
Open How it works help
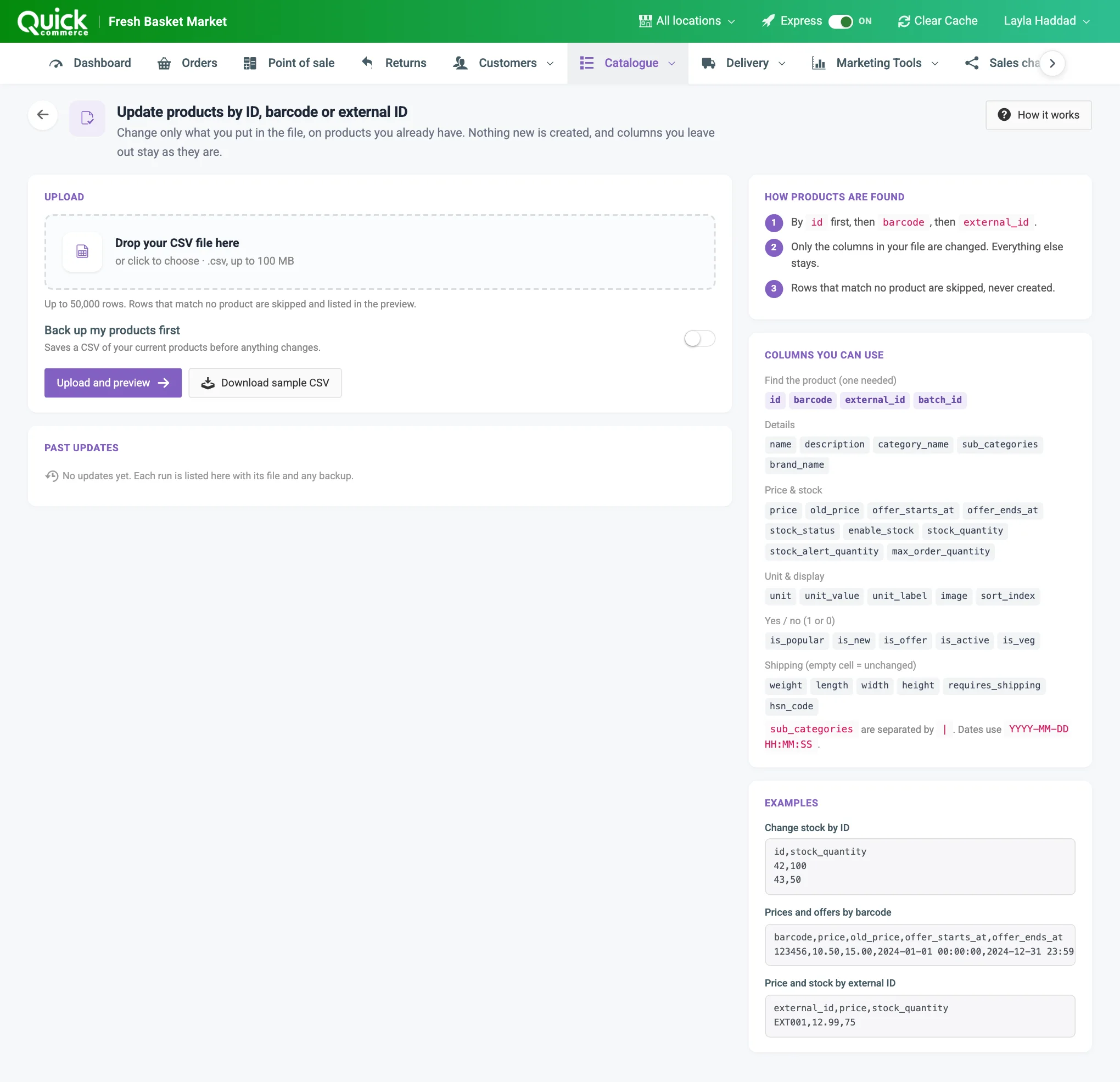coord(1038,115)
